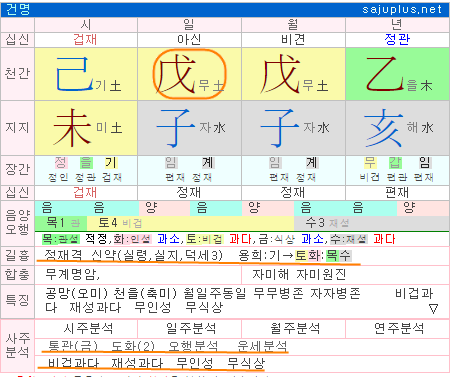
Task: Click the 子 branch in the 월 column
Action: coord(279,128)
